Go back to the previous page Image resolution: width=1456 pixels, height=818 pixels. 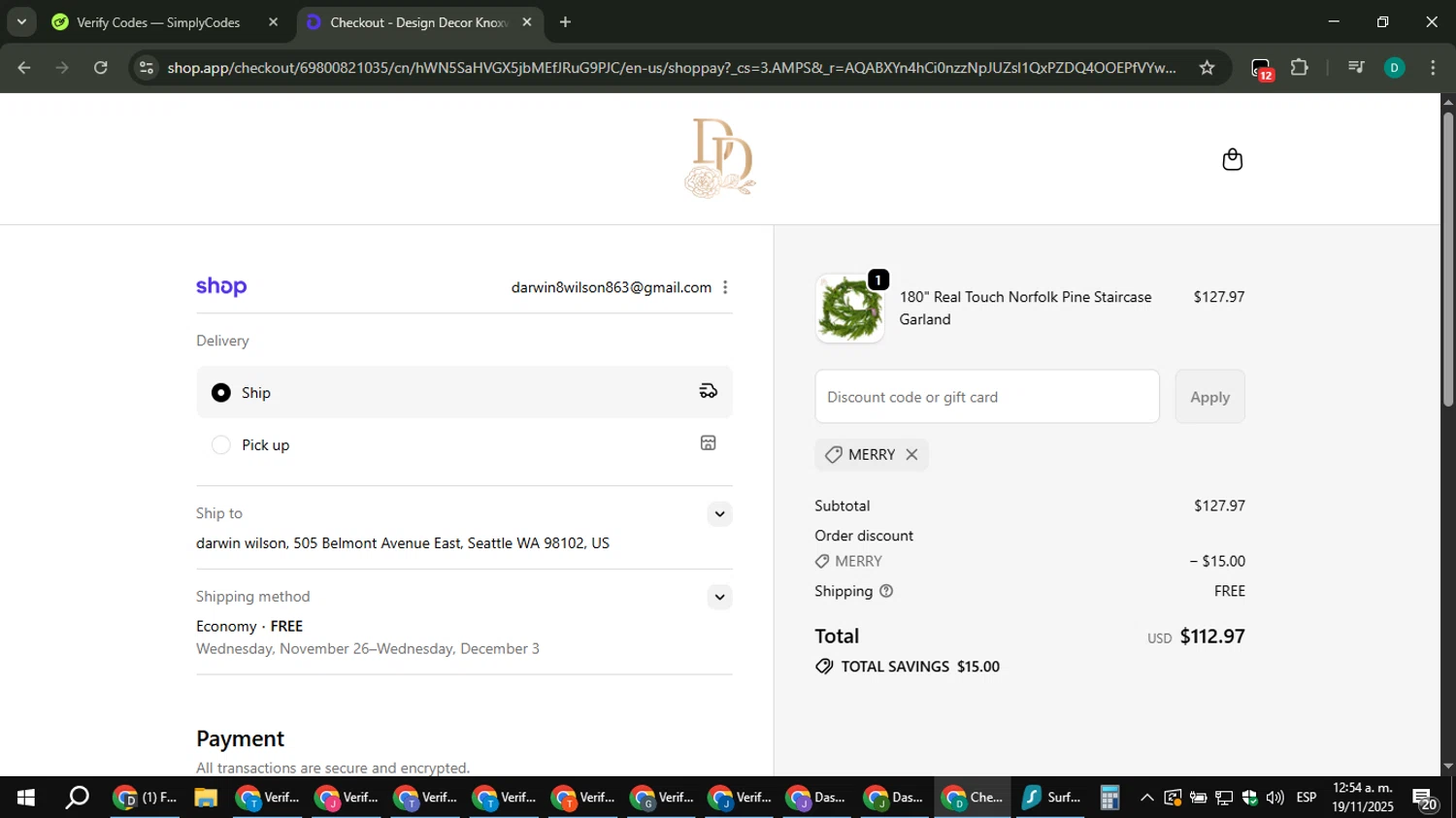(x=24, y=67)
